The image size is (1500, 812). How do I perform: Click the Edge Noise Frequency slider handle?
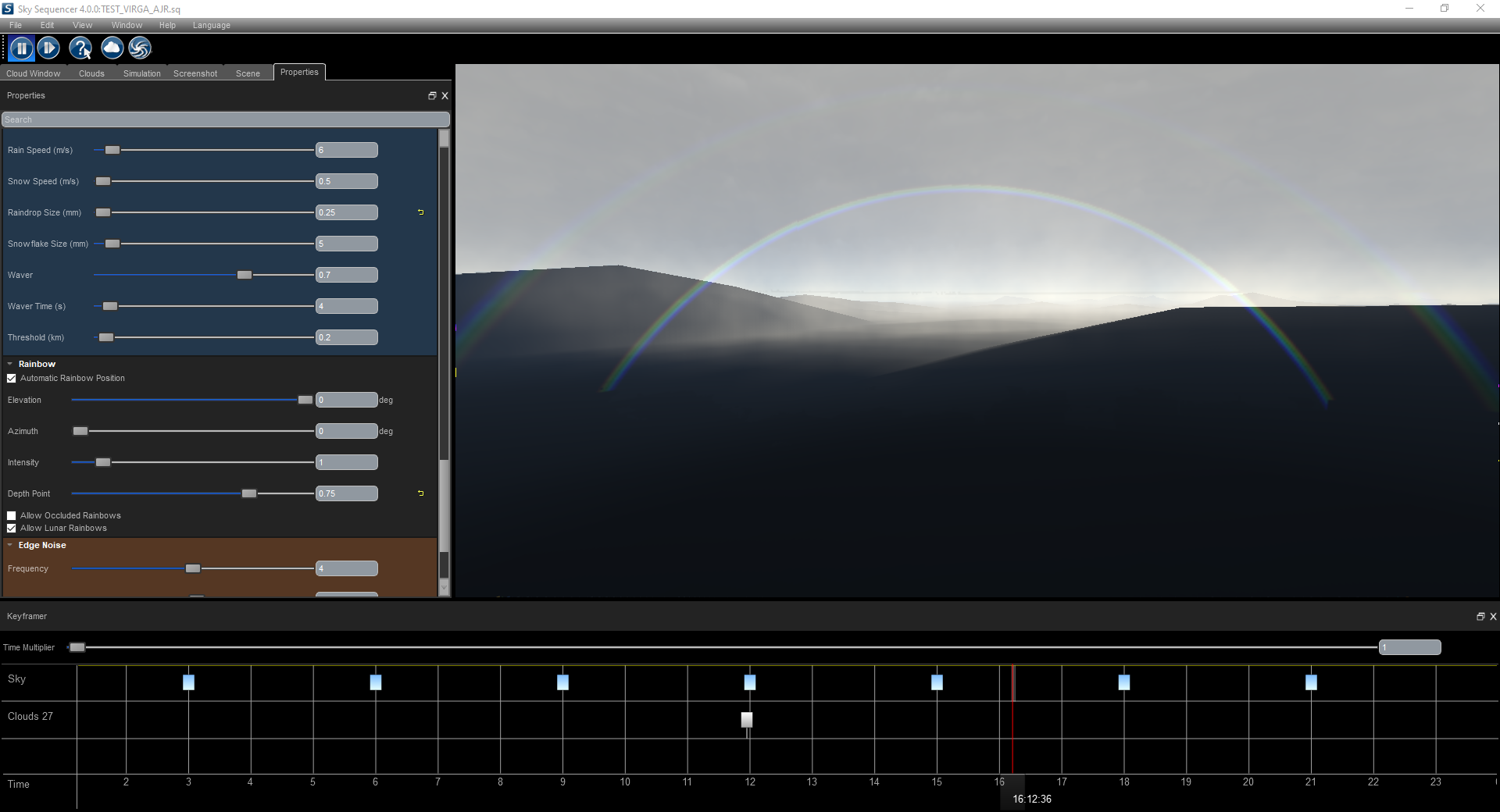193,568
